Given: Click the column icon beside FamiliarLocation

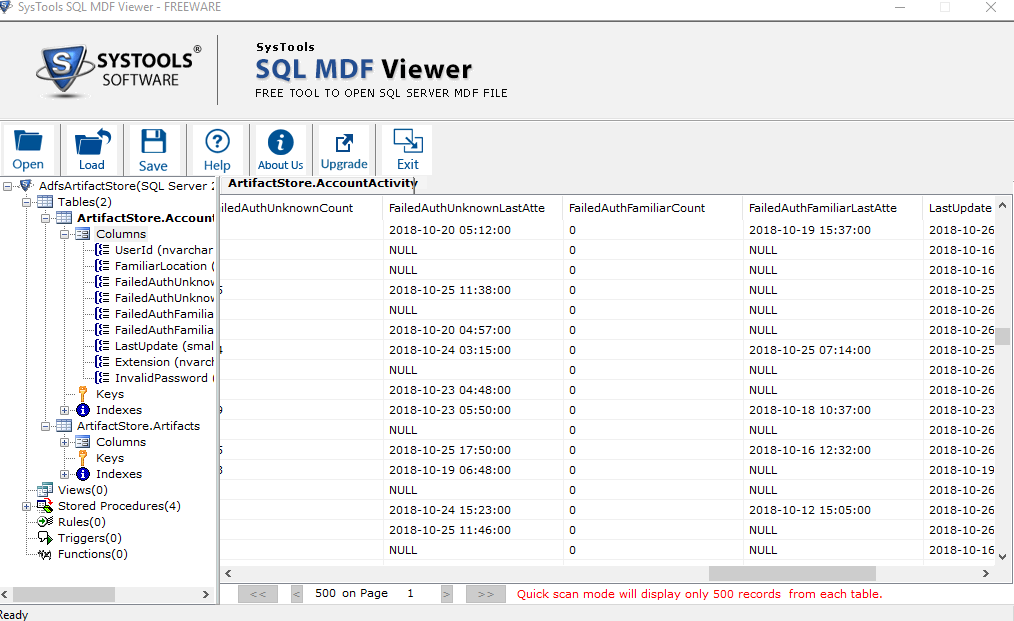Looking at the screenshot, I should click(102, 266).
